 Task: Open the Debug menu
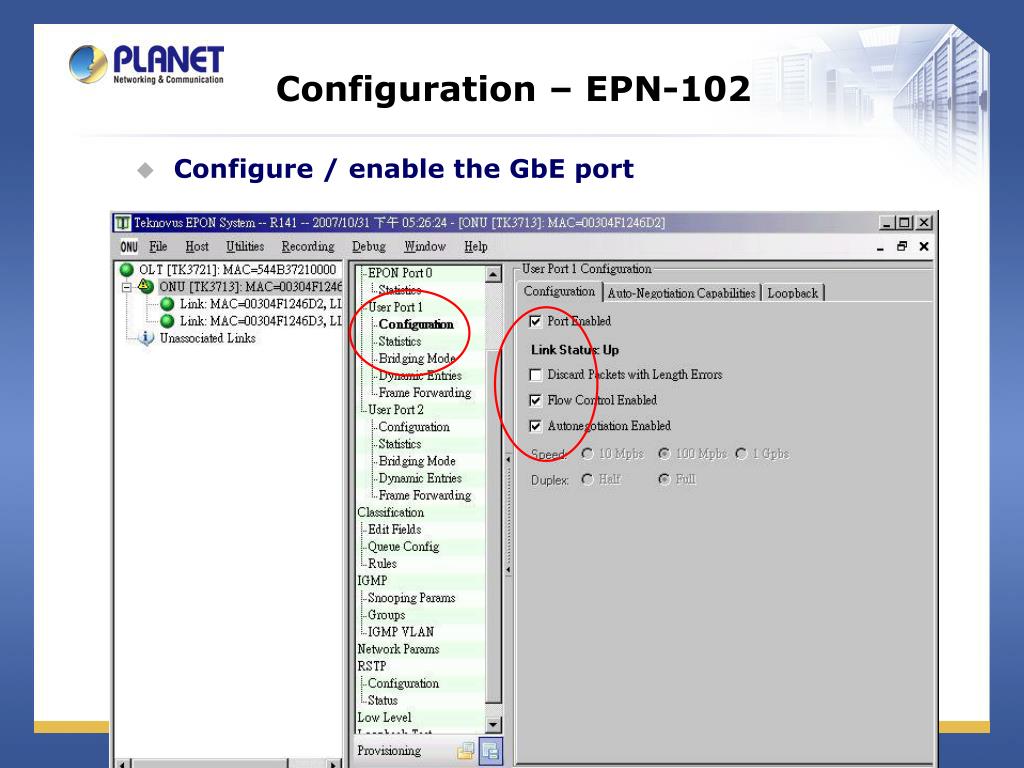click(x=368, y=247)
